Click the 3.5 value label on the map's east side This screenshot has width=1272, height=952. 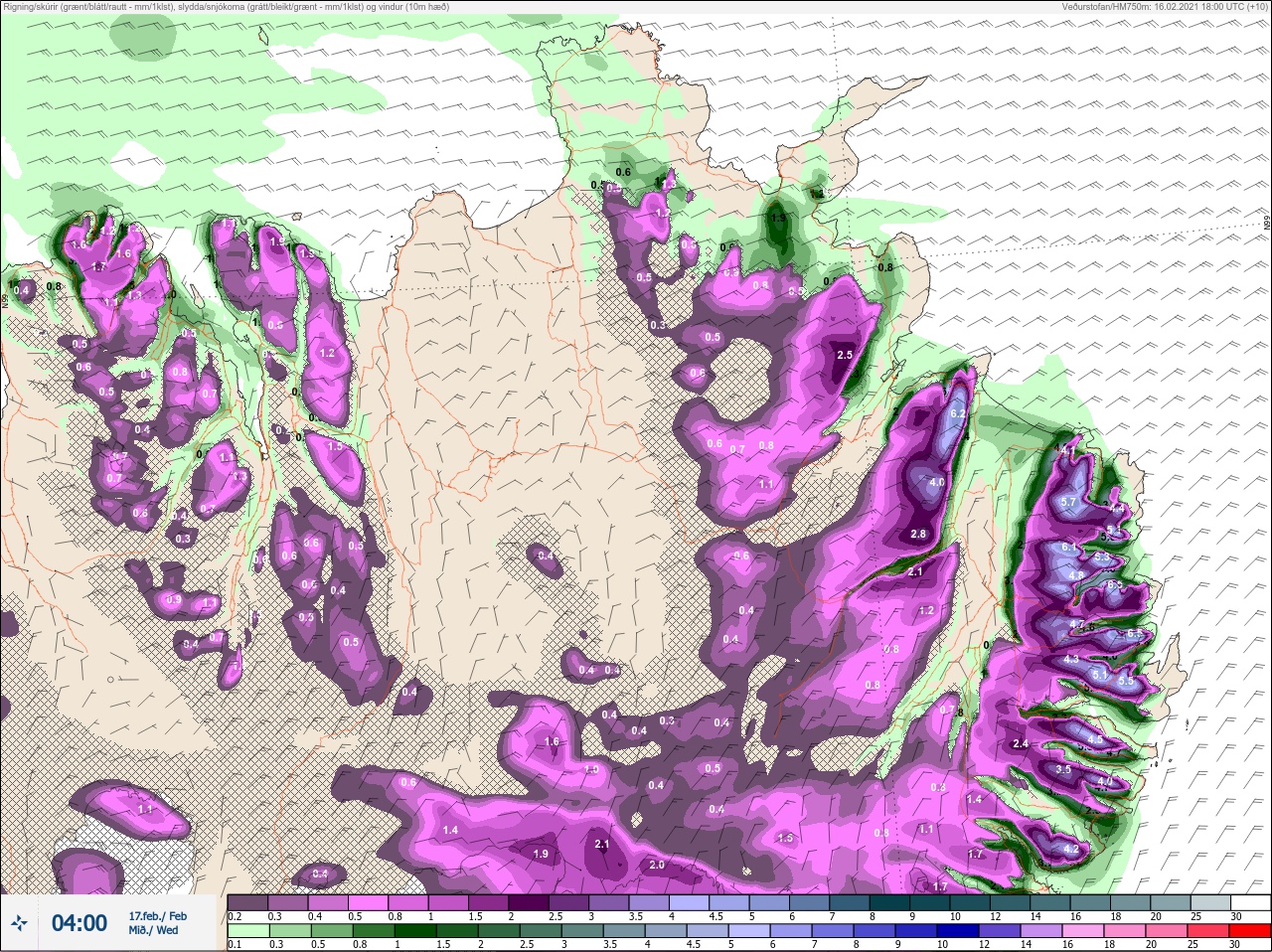pyautogui.click(x=1063, y=769)
